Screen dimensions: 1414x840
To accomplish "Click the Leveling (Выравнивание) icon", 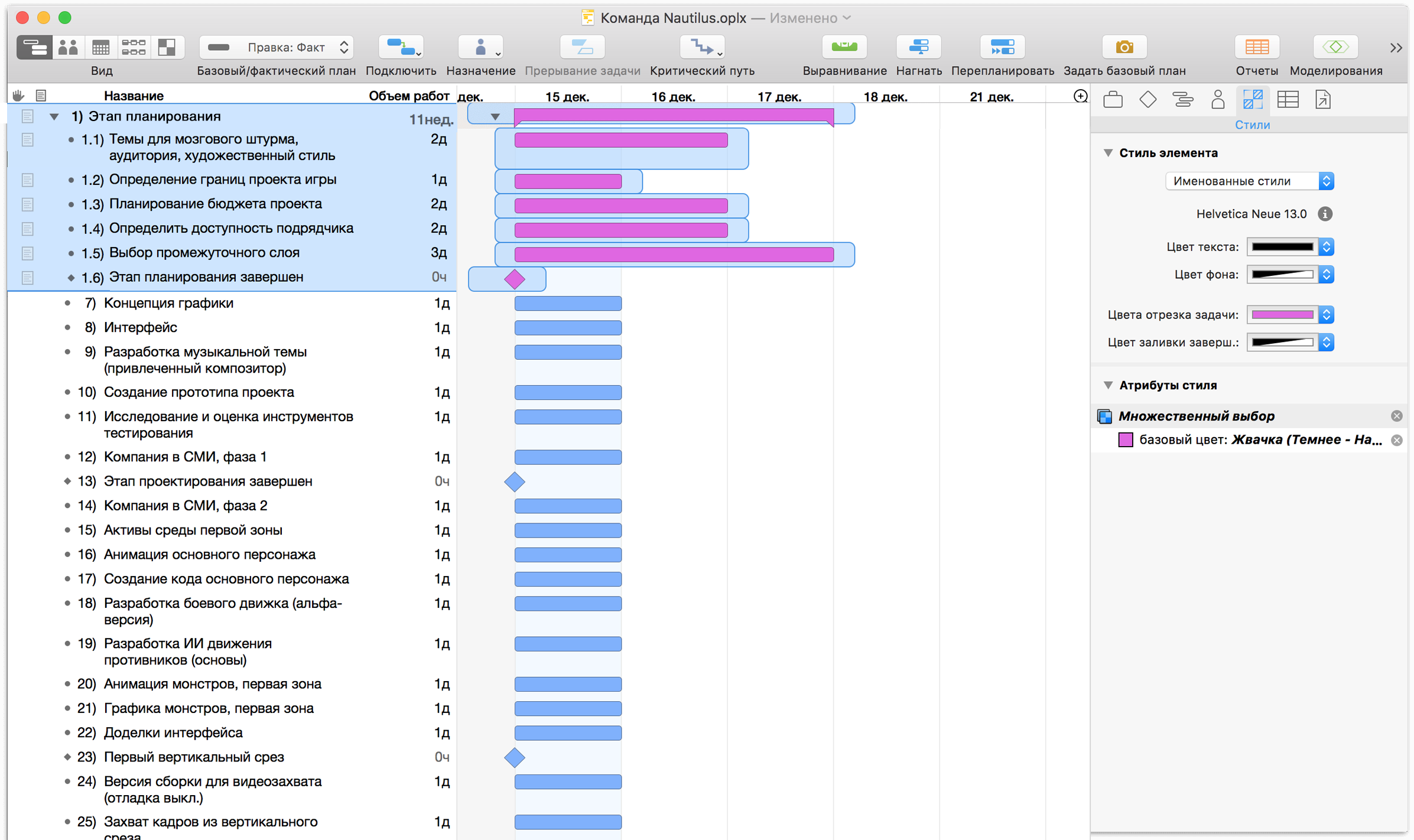I will pos(844,47).
